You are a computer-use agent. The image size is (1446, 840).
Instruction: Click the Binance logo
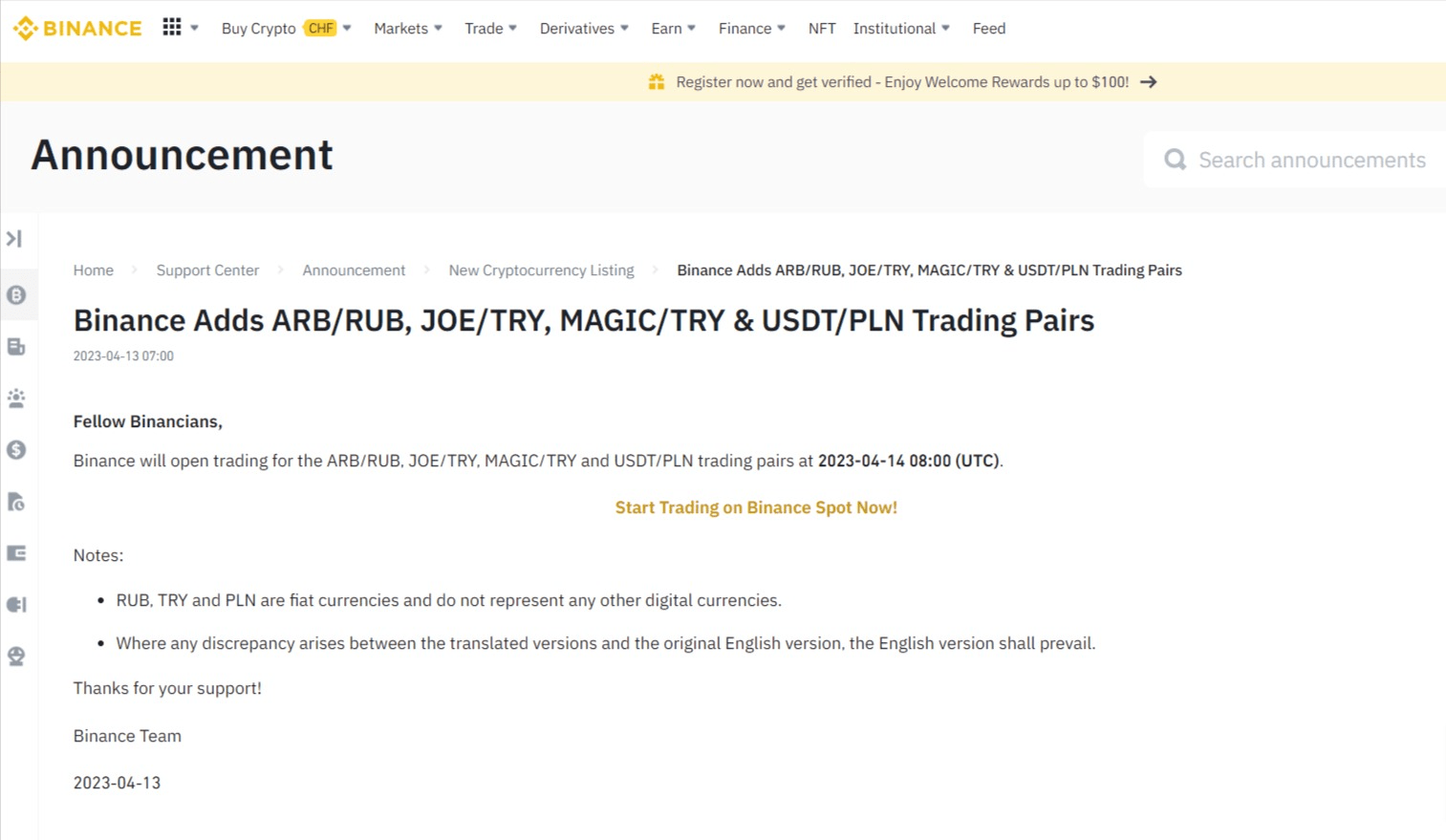[77, 29]
